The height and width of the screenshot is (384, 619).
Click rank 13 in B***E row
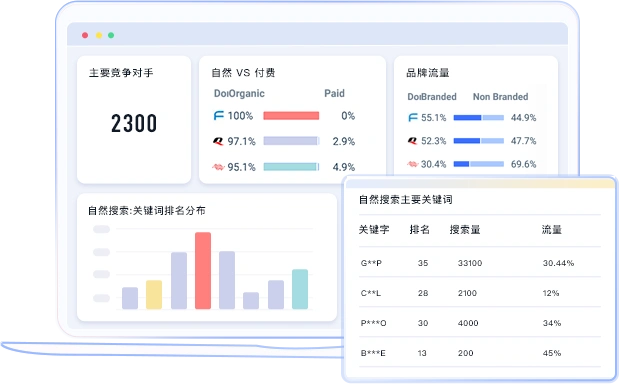click(x=422, y=353)
